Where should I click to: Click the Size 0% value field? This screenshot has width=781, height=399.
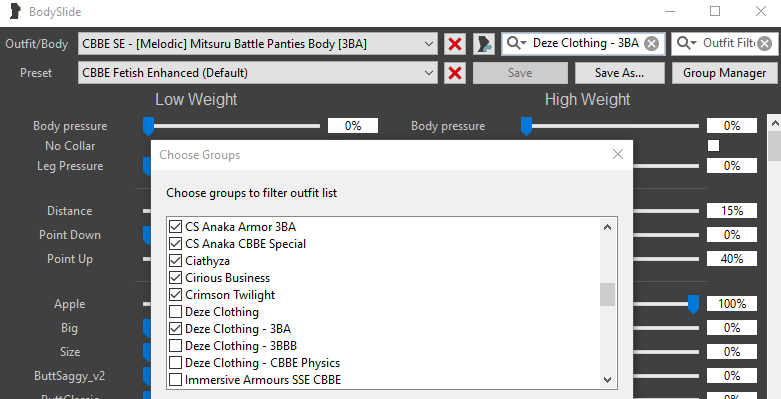[x=732, y=351]
